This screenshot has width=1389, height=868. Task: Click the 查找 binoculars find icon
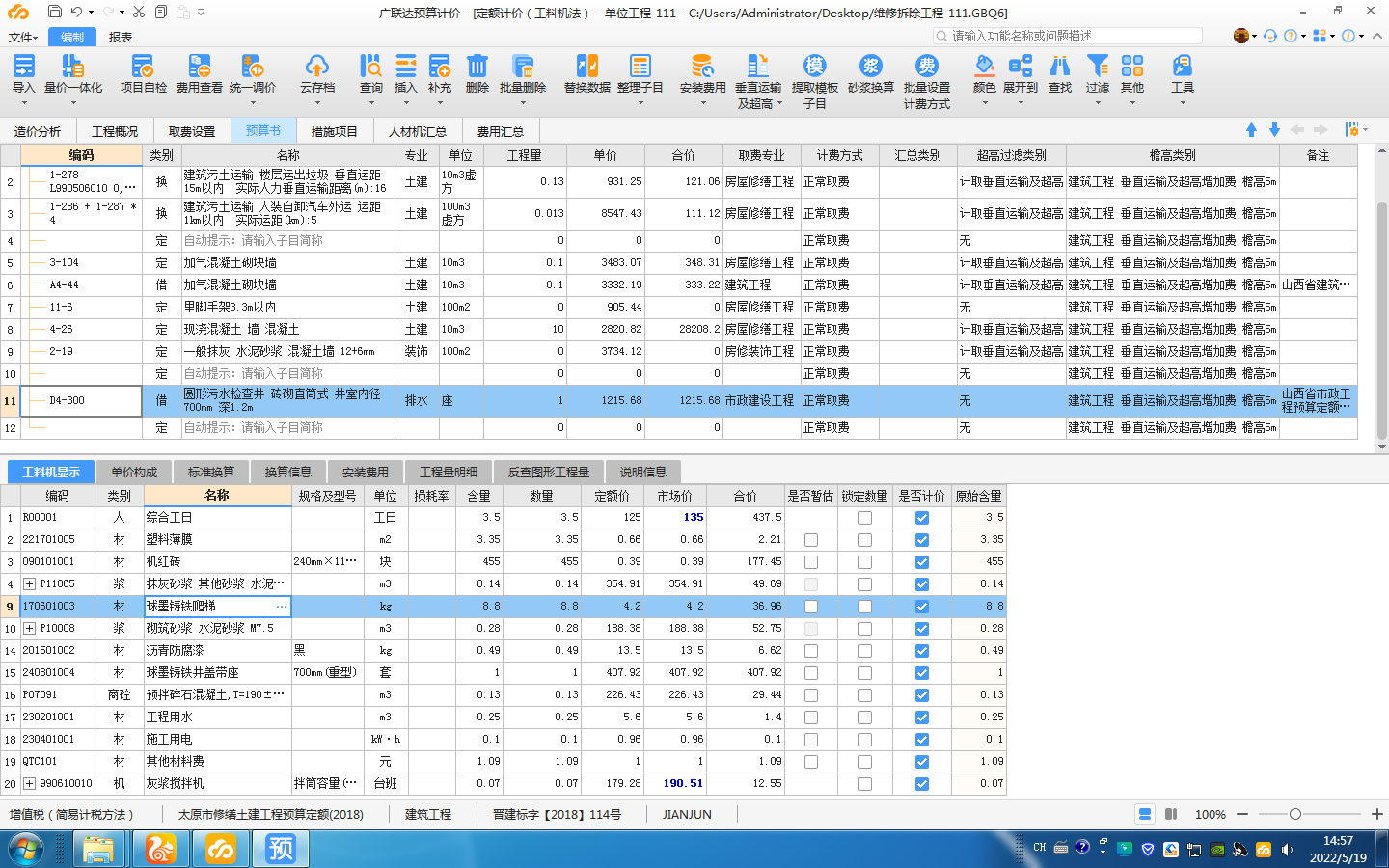coord(1060,66)
